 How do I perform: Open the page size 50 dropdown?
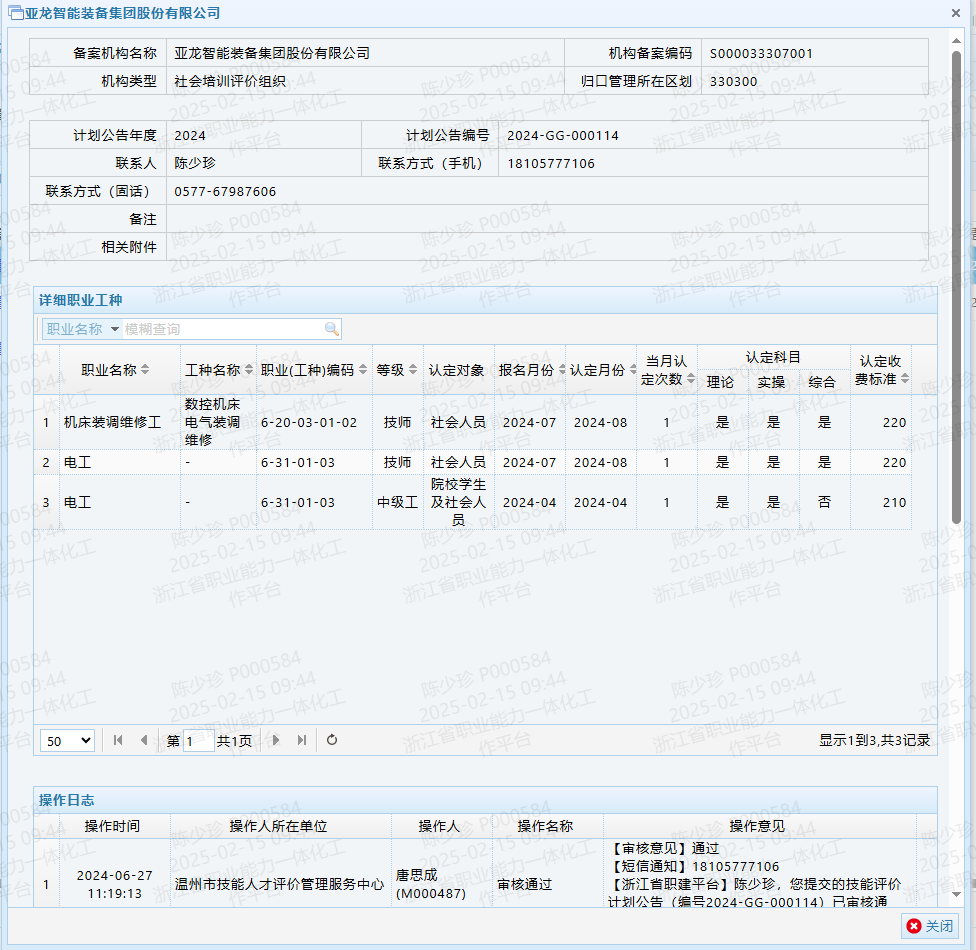tap(68, 741)
